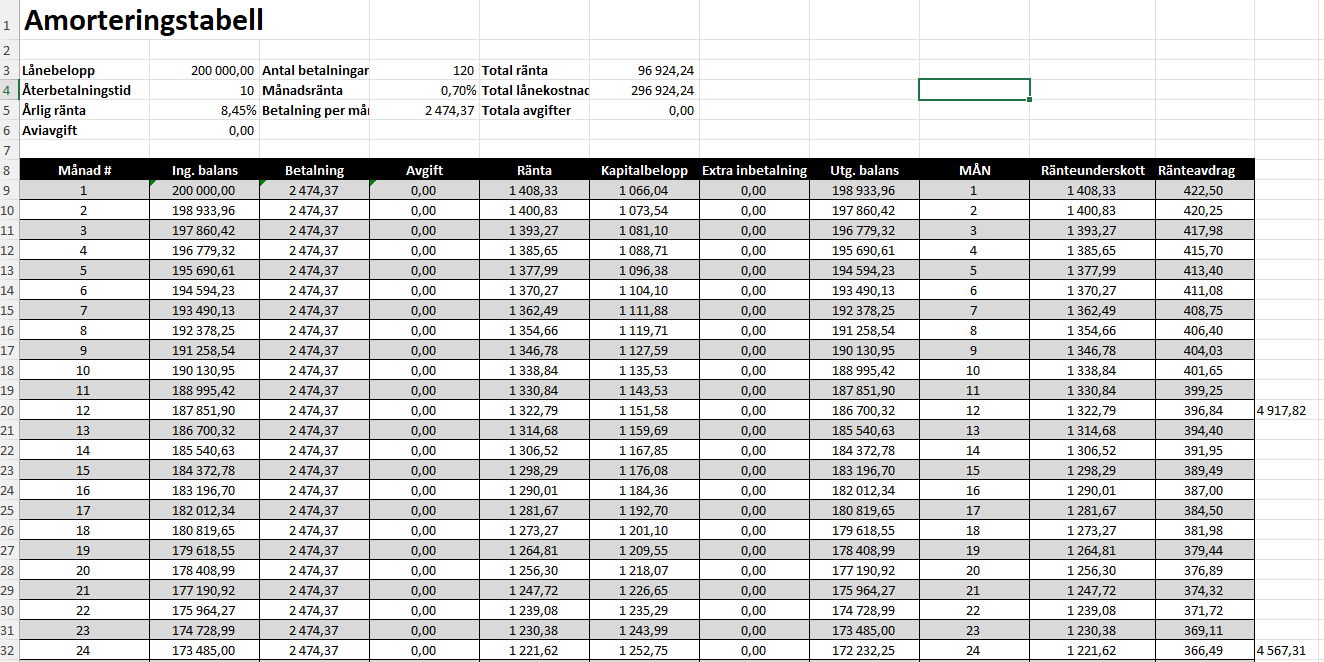1324x662 pixels.
Task: Click the green-bordered active empty cell
Action: [x=973, y=90]
